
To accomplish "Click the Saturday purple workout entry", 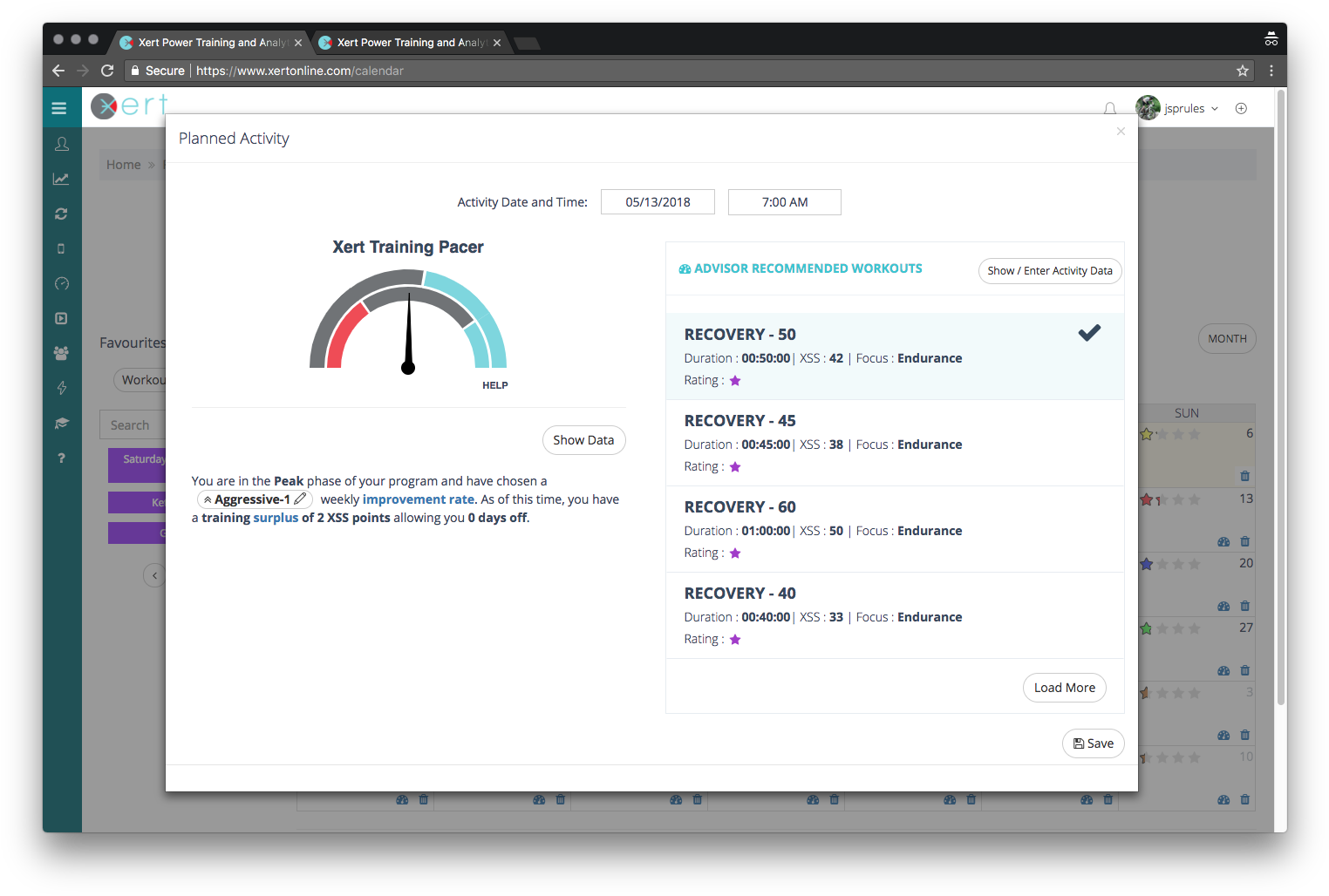I will tap(137, 465).
